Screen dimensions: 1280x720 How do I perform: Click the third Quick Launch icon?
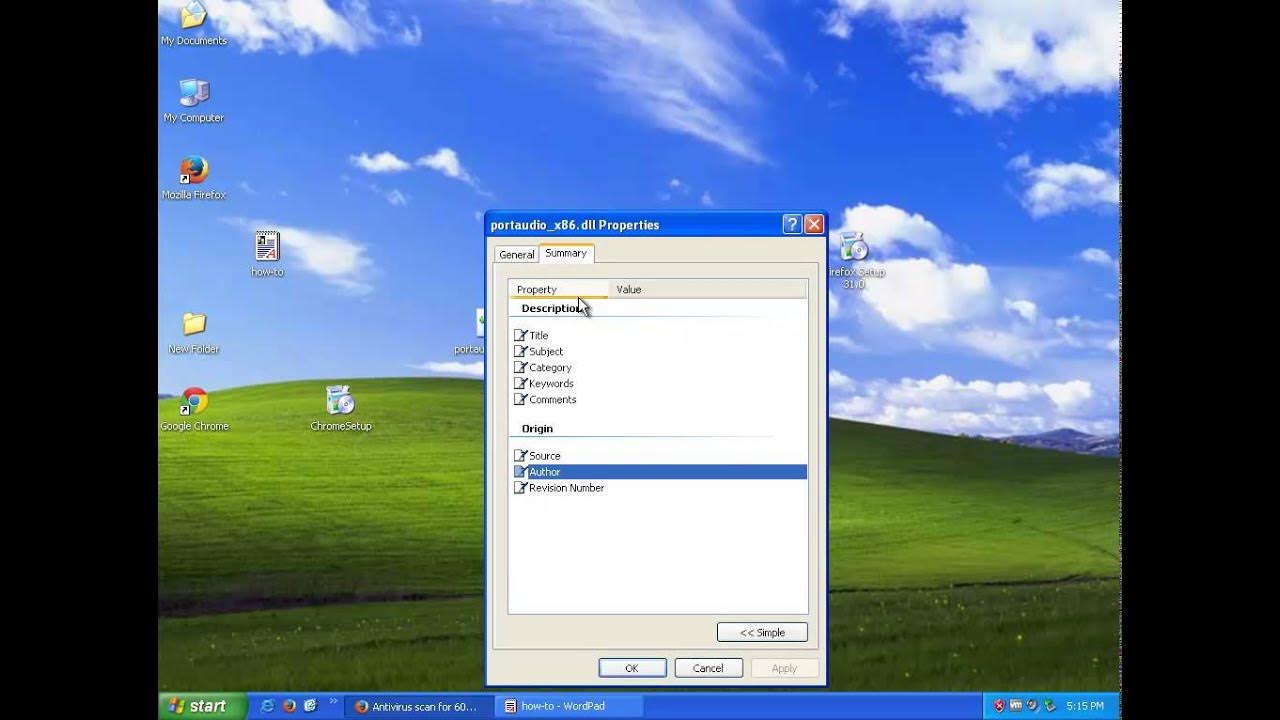click(x=310, y=706)
